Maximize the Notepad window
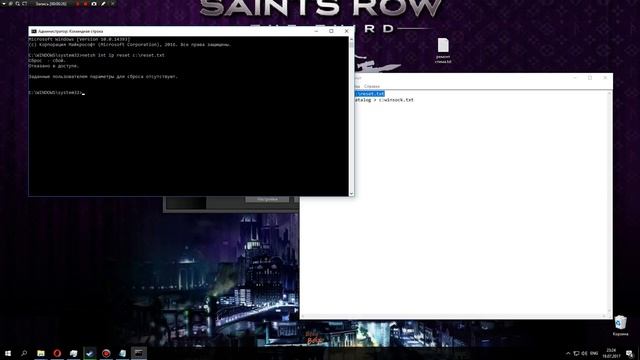This screenshot has width=640, height=360. pos(590,78)
